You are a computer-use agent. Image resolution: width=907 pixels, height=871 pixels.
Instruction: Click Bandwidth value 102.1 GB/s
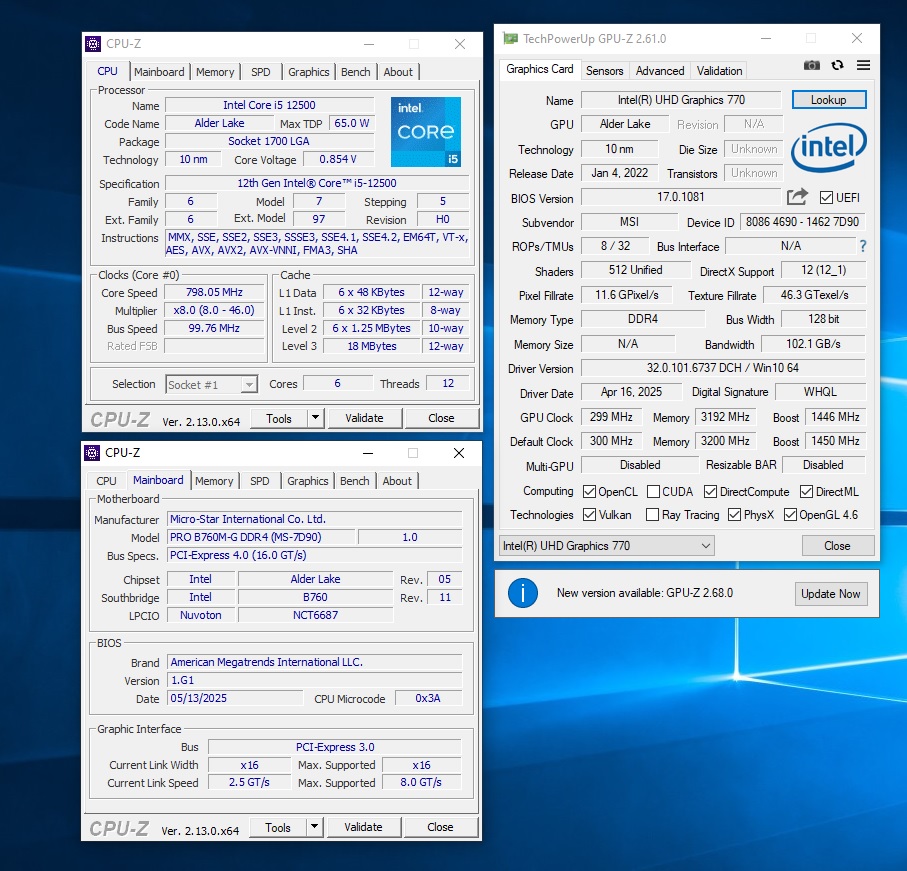813,344
